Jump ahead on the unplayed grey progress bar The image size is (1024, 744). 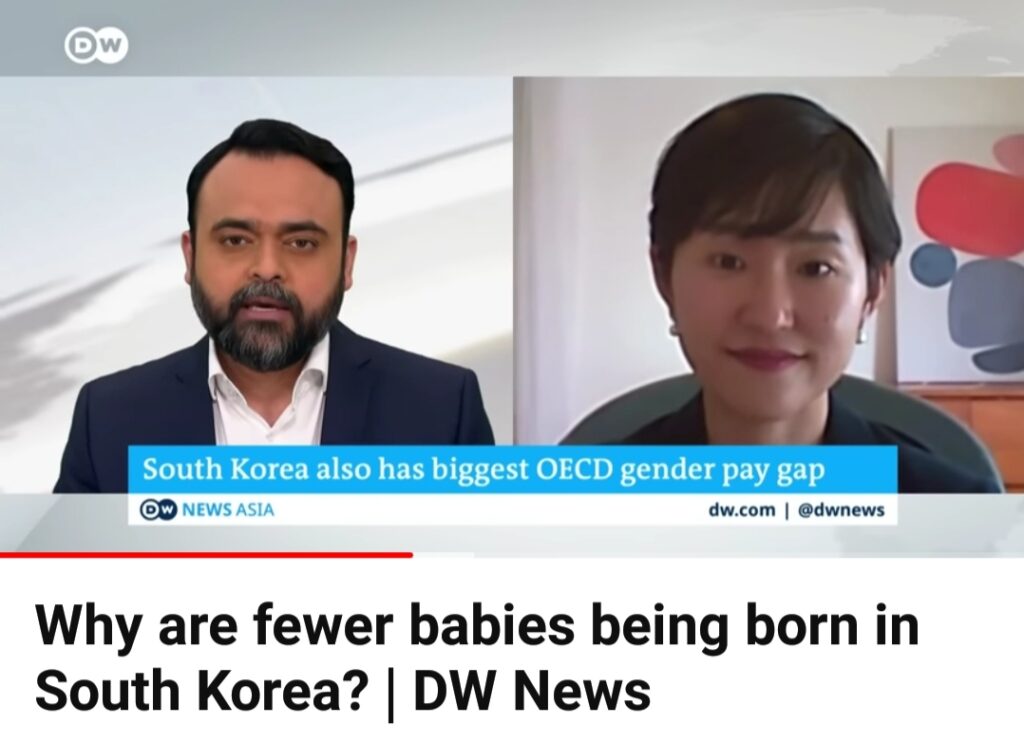[x=718, y=555]
